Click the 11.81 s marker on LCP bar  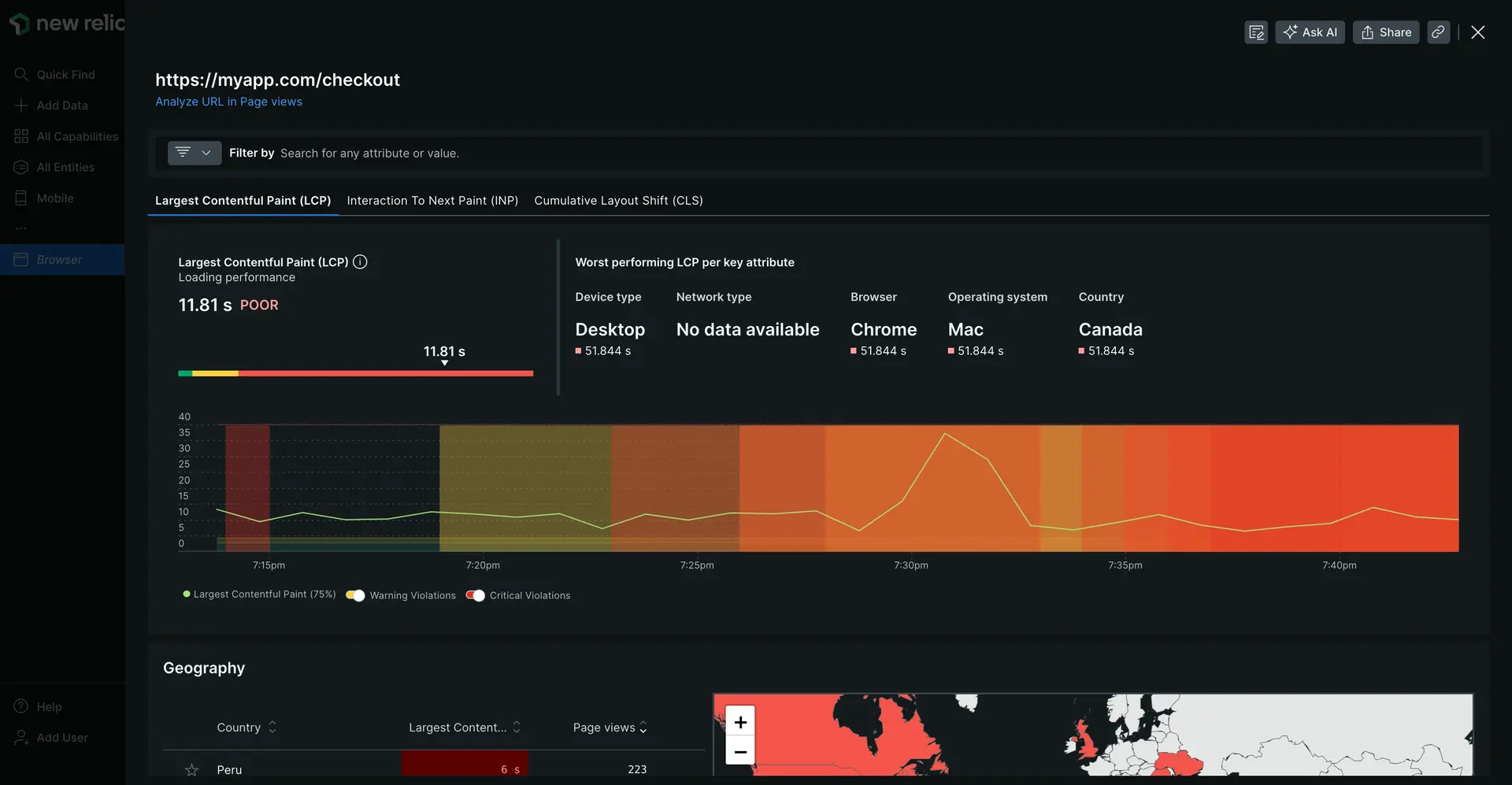point(444,363)
